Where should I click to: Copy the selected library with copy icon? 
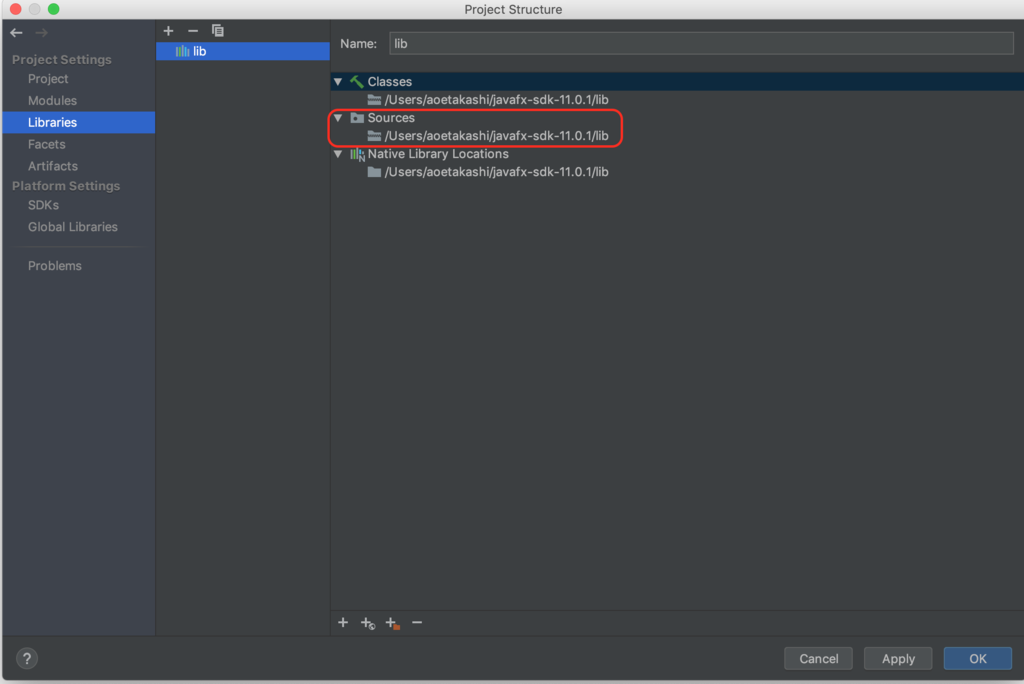coord(217,31)
